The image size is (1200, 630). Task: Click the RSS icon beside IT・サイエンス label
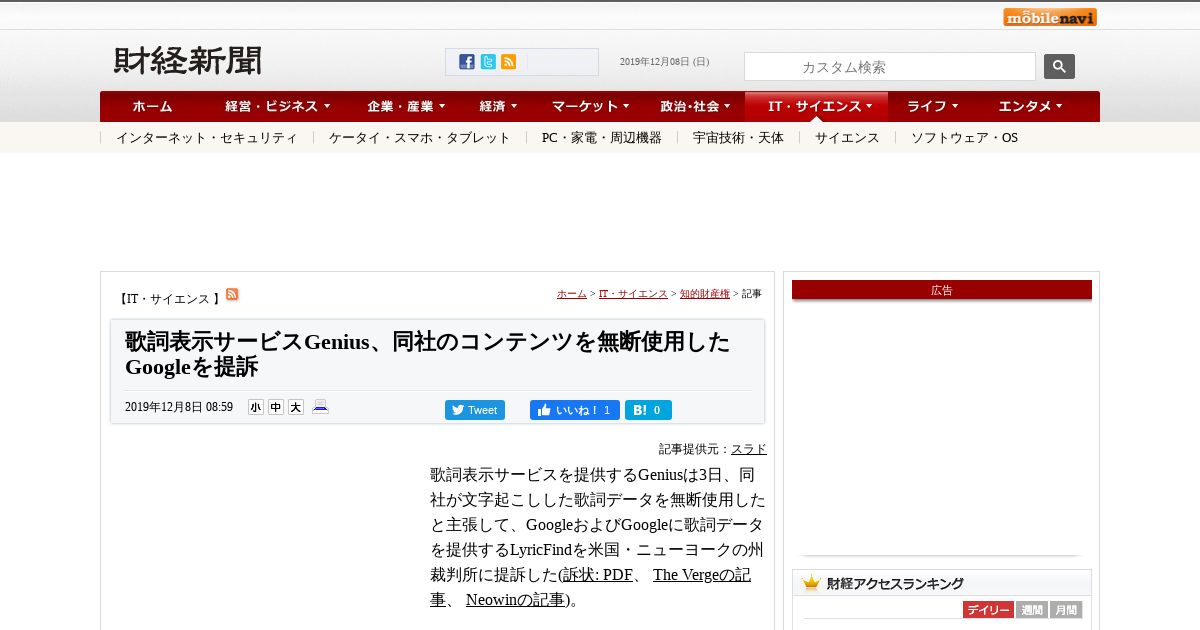click(232, 294)
